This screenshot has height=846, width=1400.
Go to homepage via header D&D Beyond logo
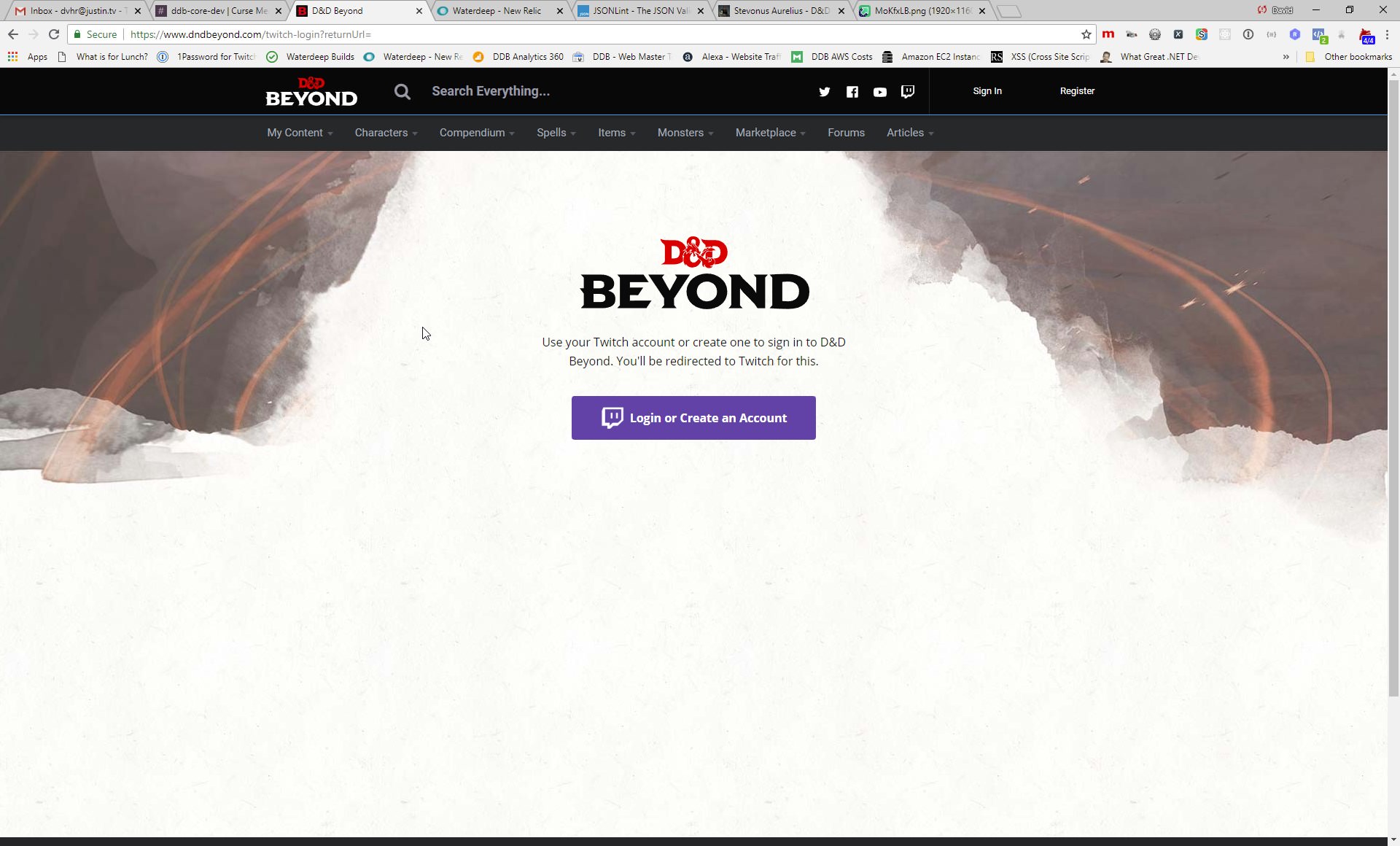pyautogui.click(x=311, y=92)
